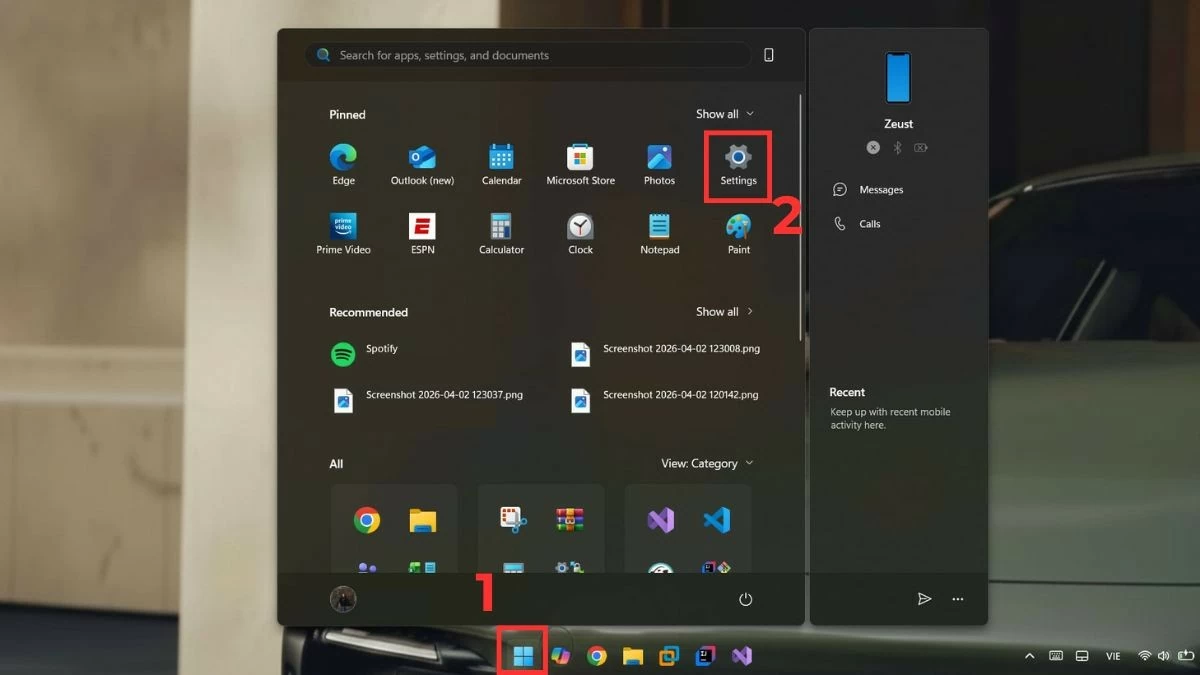
Task: Open the user account profile picture
Action: pos(343,599)
